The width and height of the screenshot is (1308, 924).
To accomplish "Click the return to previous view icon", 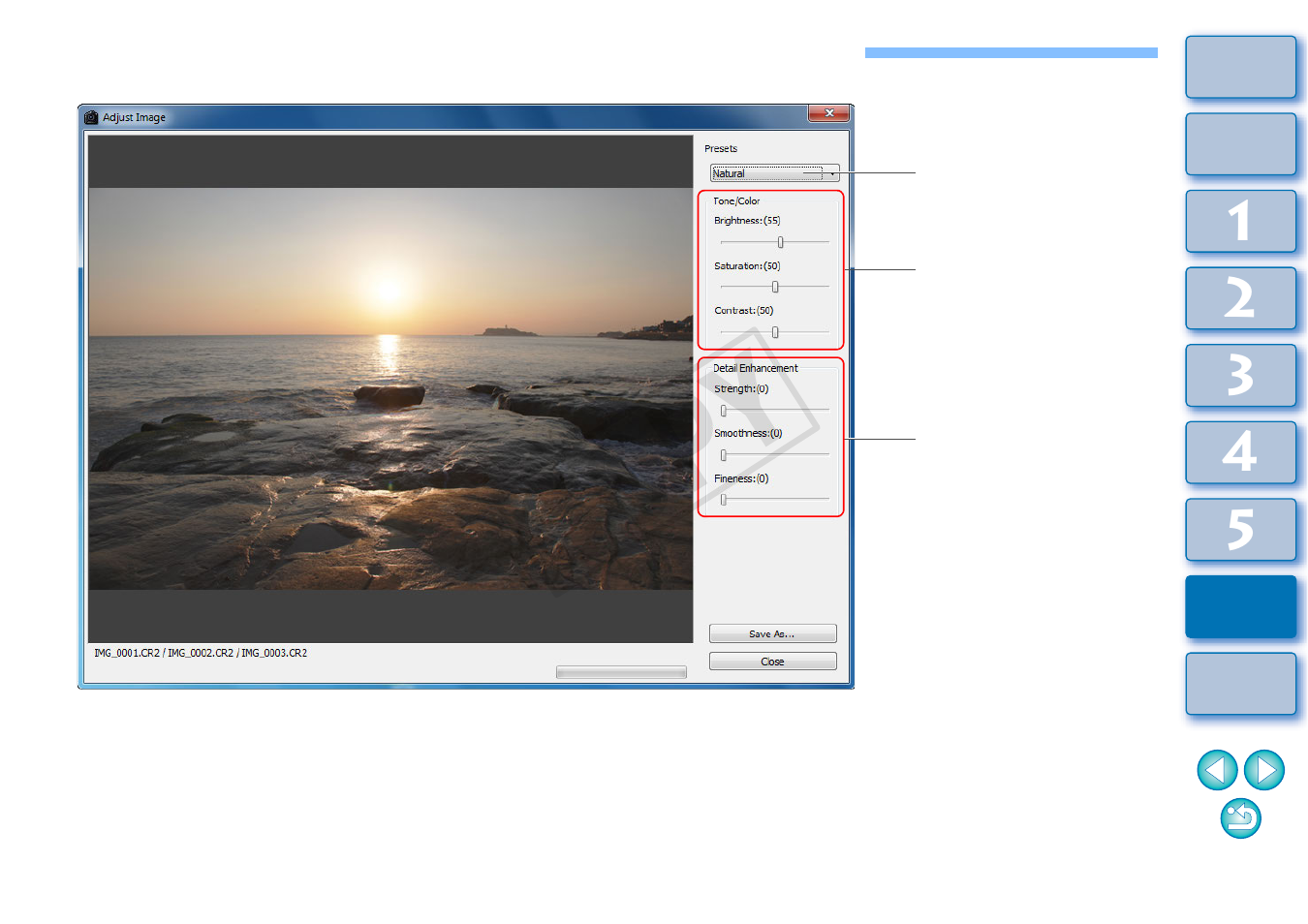I will (x=1241, y=818).
